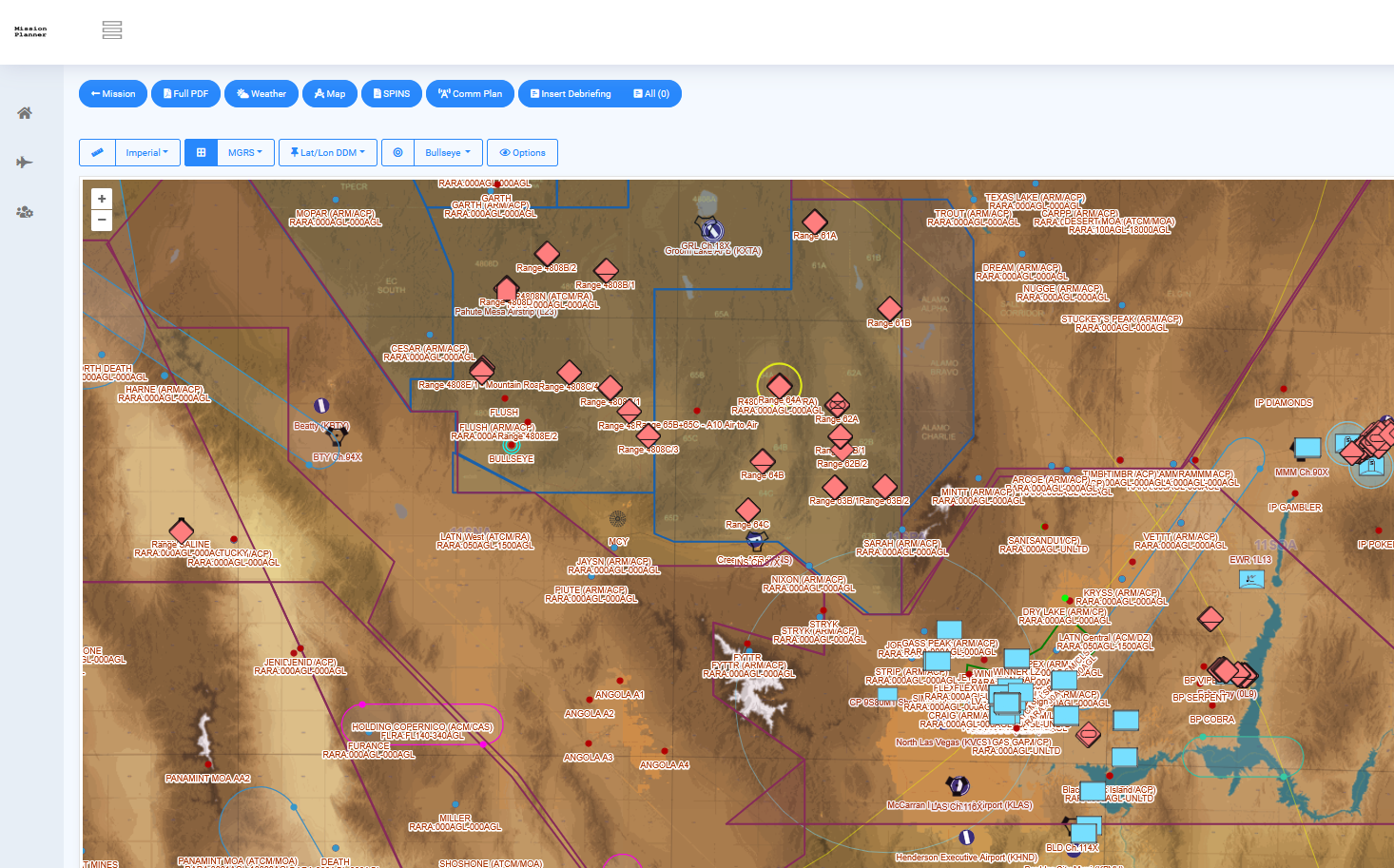The width and height of the screenshot is (1394, 868).
Task: Click the Groom Lake airfield icon
Action: 711,230
